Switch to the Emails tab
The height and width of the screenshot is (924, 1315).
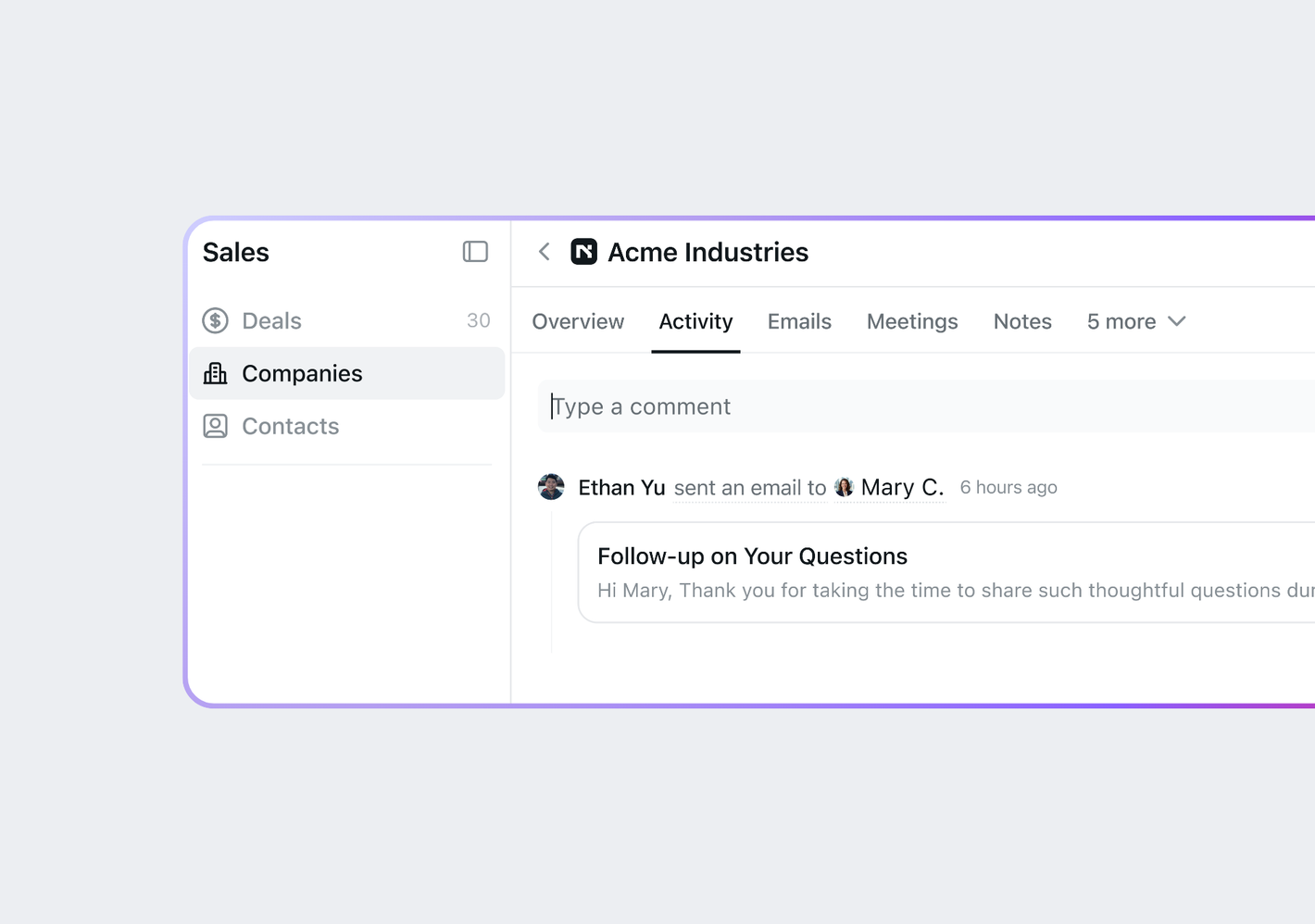(x=799, y=321)
